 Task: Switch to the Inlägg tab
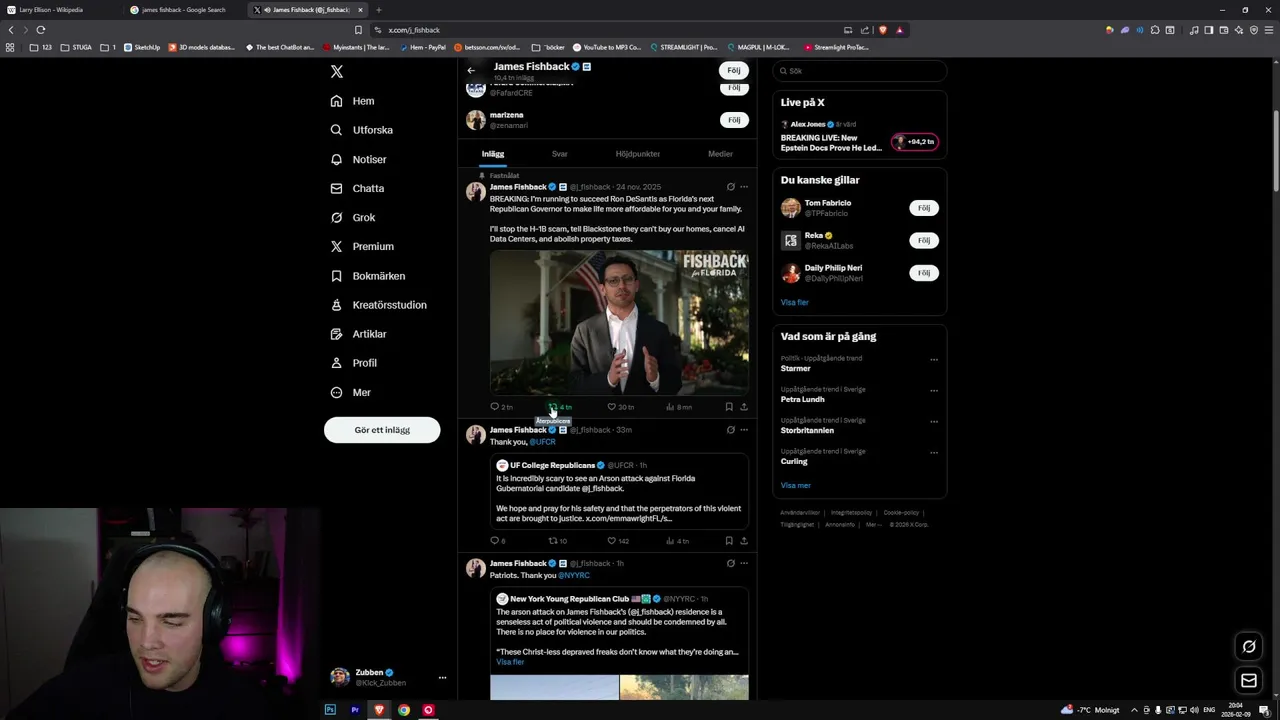493,154
